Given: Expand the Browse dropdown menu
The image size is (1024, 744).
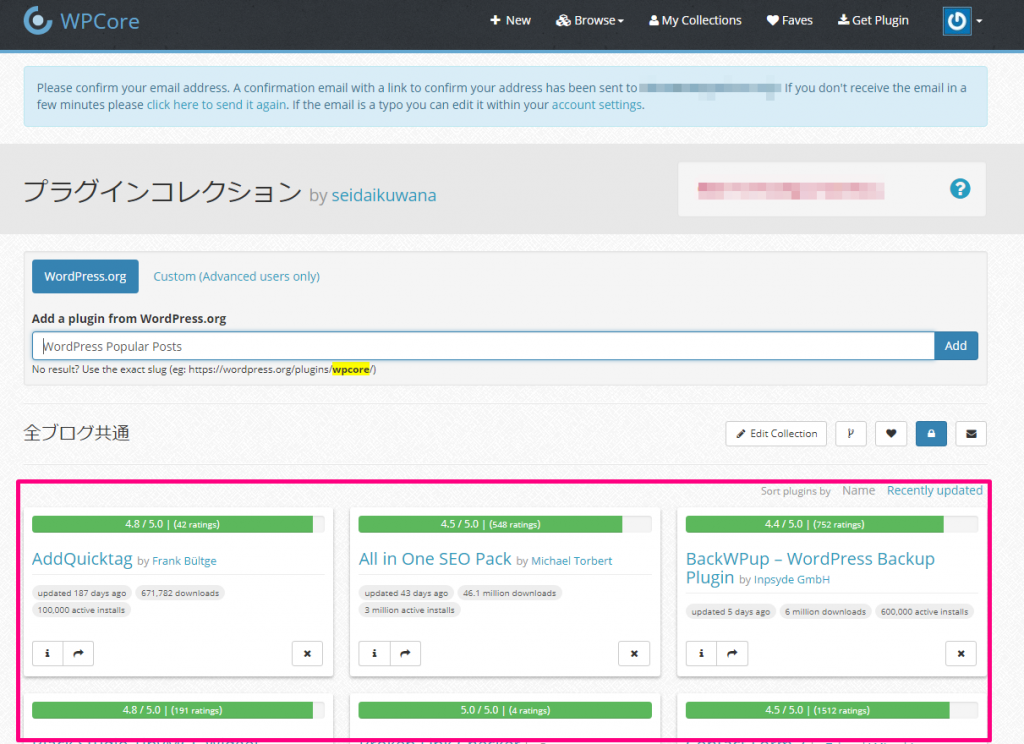Looking at the screenshot, I should [590, 20].
